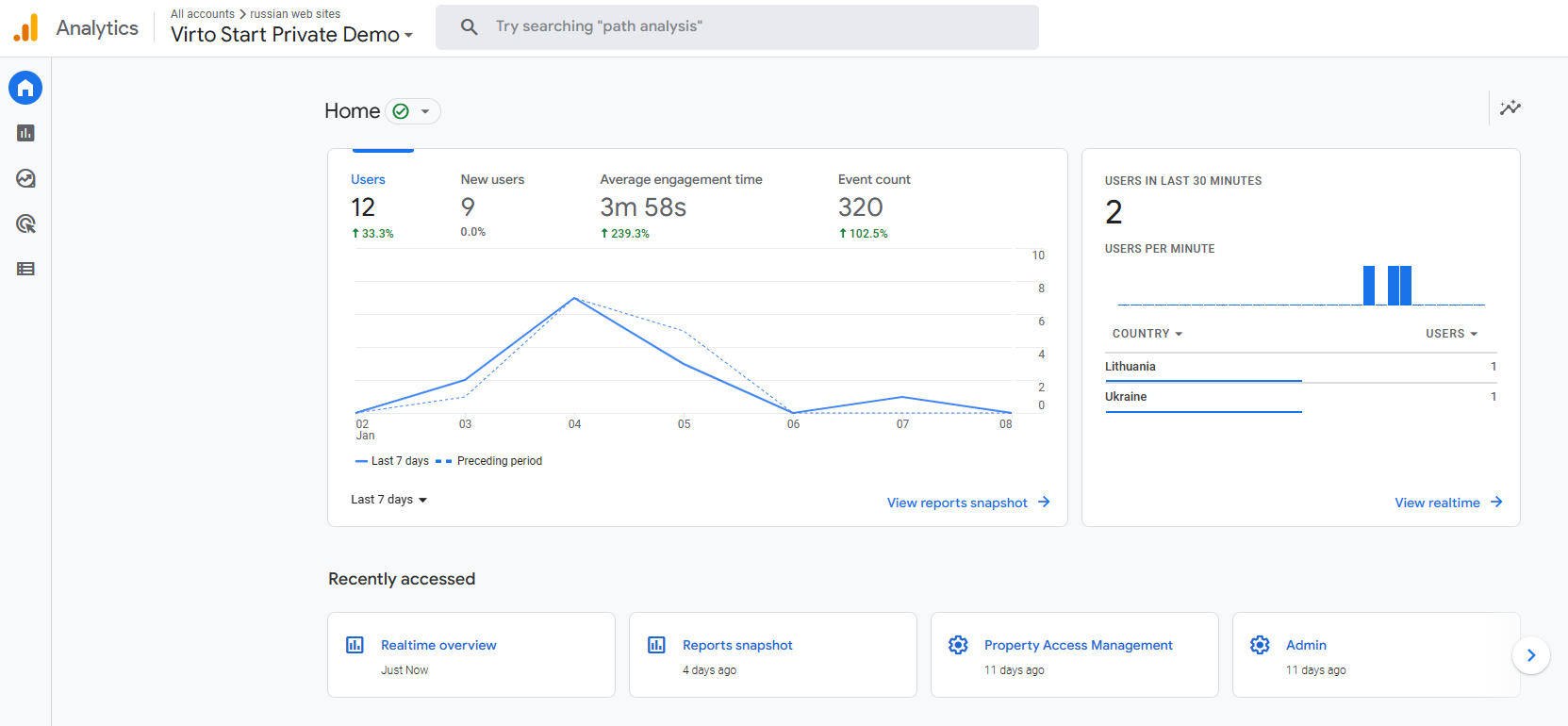Screen dimensions: 1568x726
Task: Click the peak chart point at 04
Action: pyautogui.click(x=574, y=298)
